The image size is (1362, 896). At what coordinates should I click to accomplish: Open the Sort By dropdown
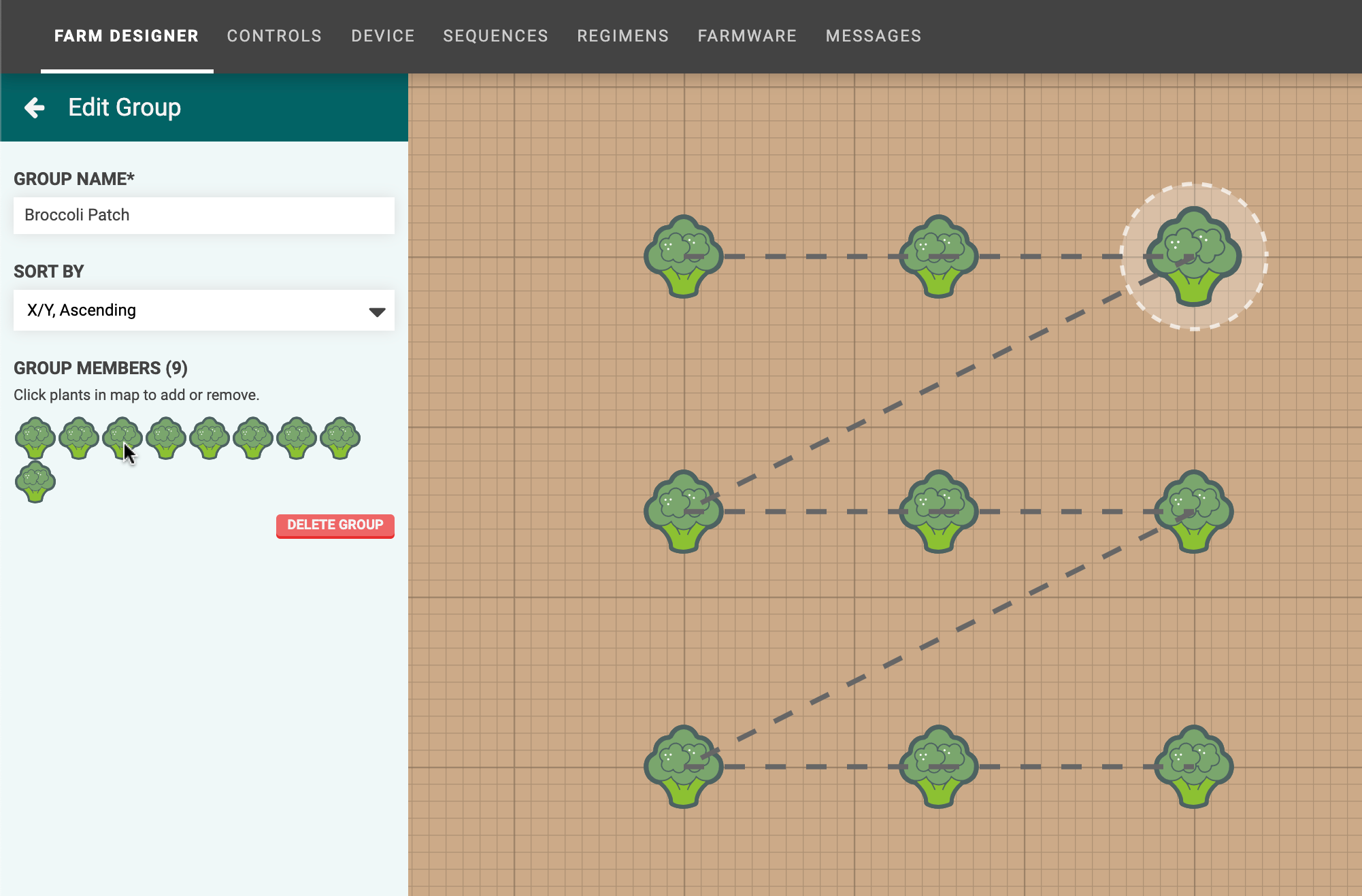click(x=203, y=310)
